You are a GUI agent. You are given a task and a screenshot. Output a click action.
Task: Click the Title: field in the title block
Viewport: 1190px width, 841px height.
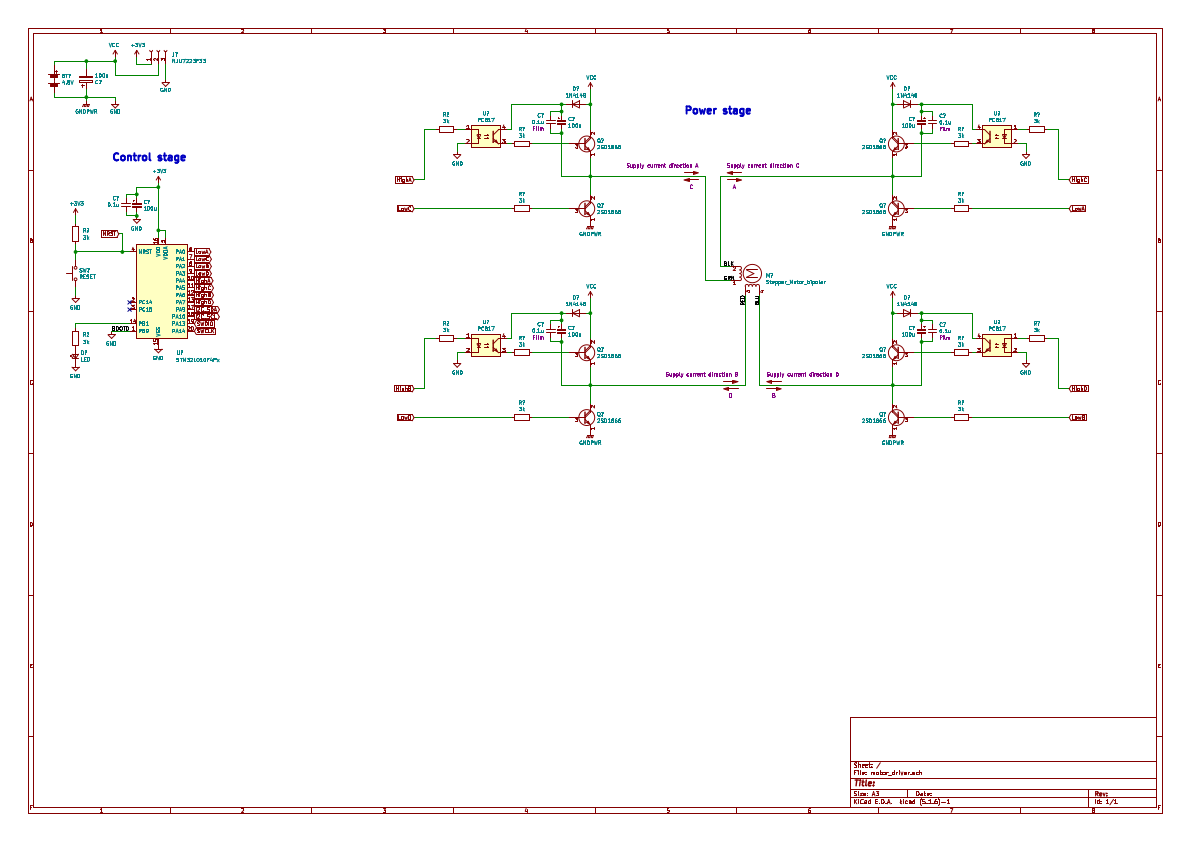pos(864,783)
